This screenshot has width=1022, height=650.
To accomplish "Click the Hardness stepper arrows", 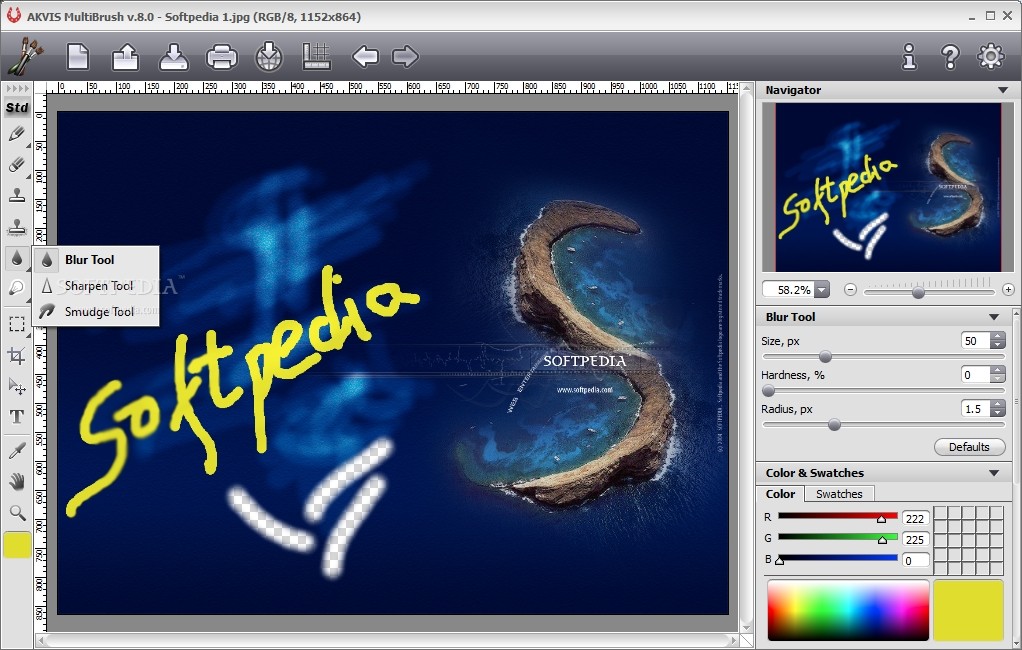I will [998, 374].
